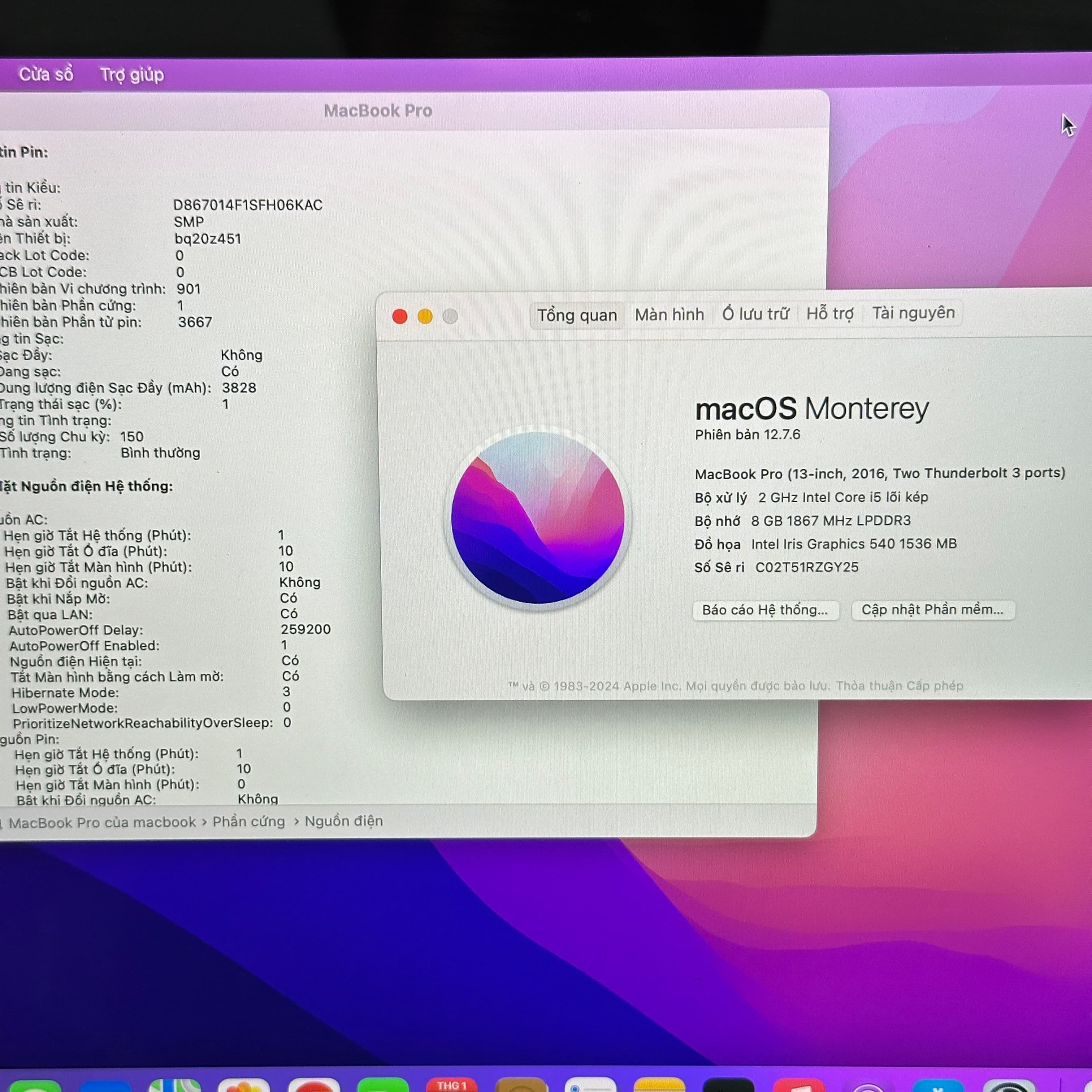Click the MacBook Pro 13-inch 2016 model line

point(880,473)
